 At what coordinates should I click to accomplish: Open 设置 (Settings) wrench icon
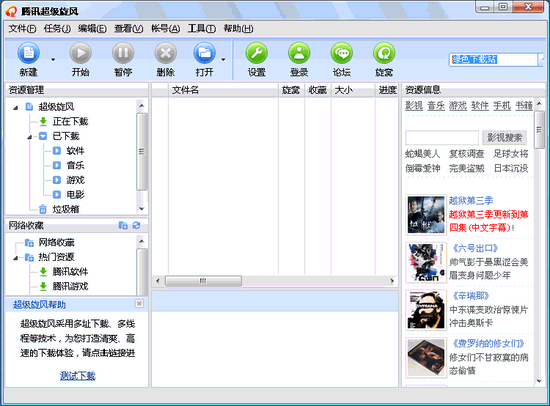coord(257,53)
